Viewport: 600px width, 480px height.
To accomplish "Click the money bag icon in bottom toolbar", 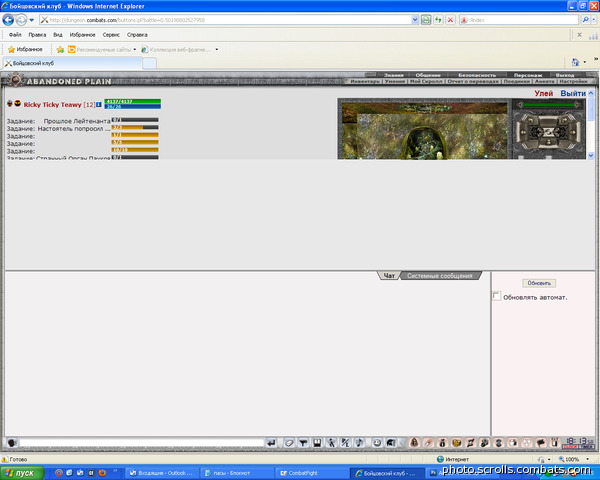I will click(442, 443).
